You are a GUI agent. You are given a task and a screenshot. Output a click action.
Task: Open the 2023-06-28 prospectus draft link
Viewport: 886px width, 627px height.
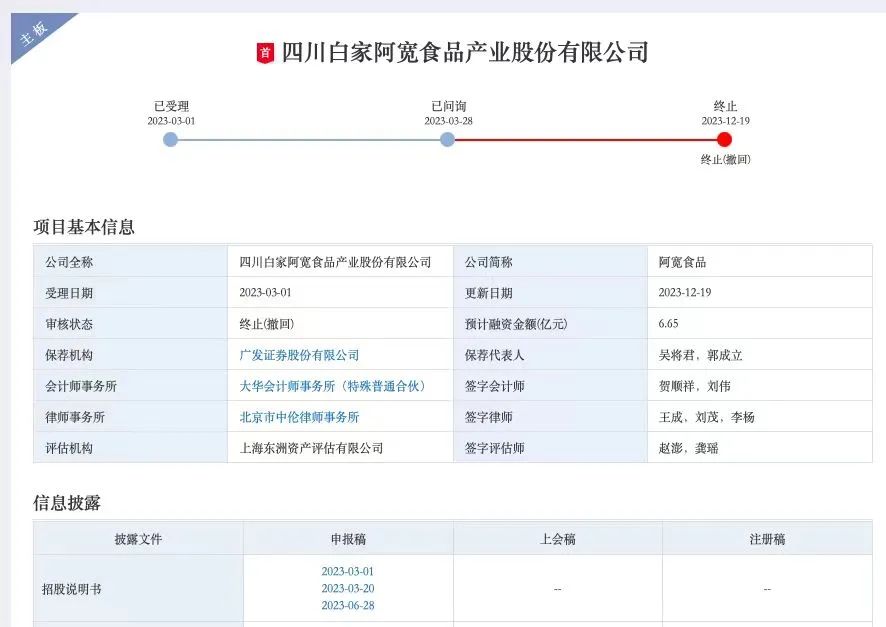(x=347, y=606)
